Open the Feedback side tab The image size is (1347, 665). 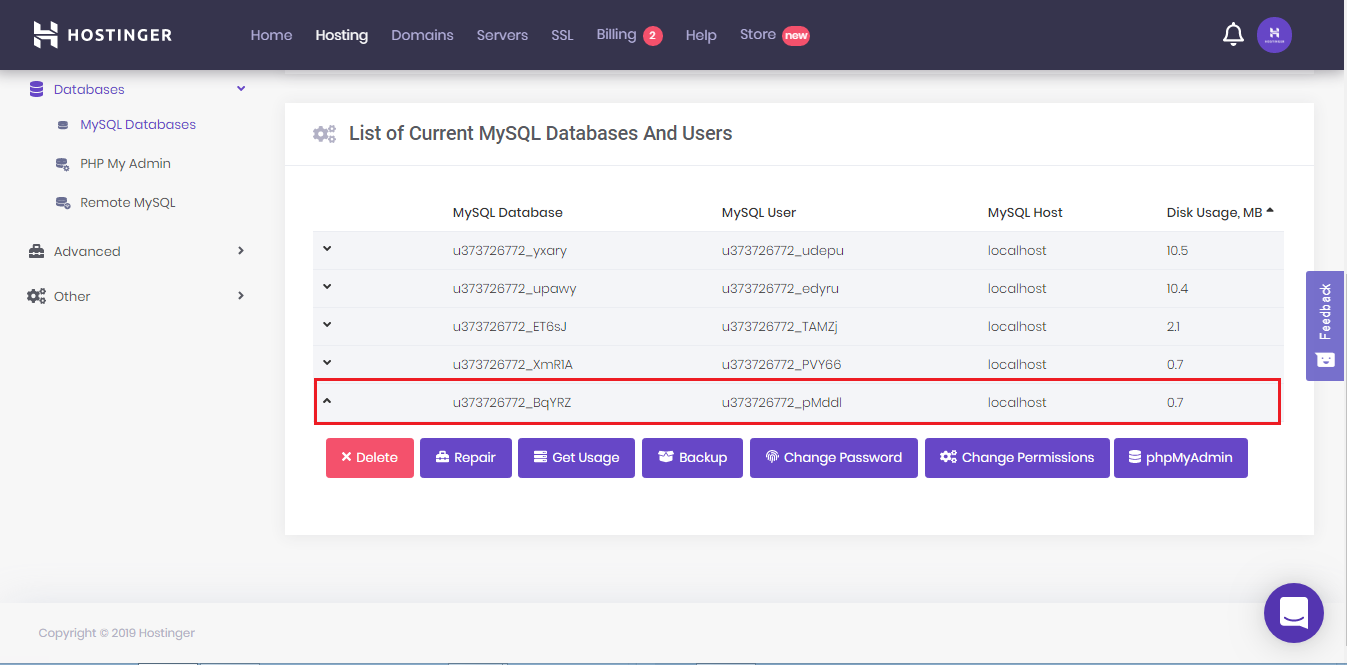click(x=1325, y=325)
